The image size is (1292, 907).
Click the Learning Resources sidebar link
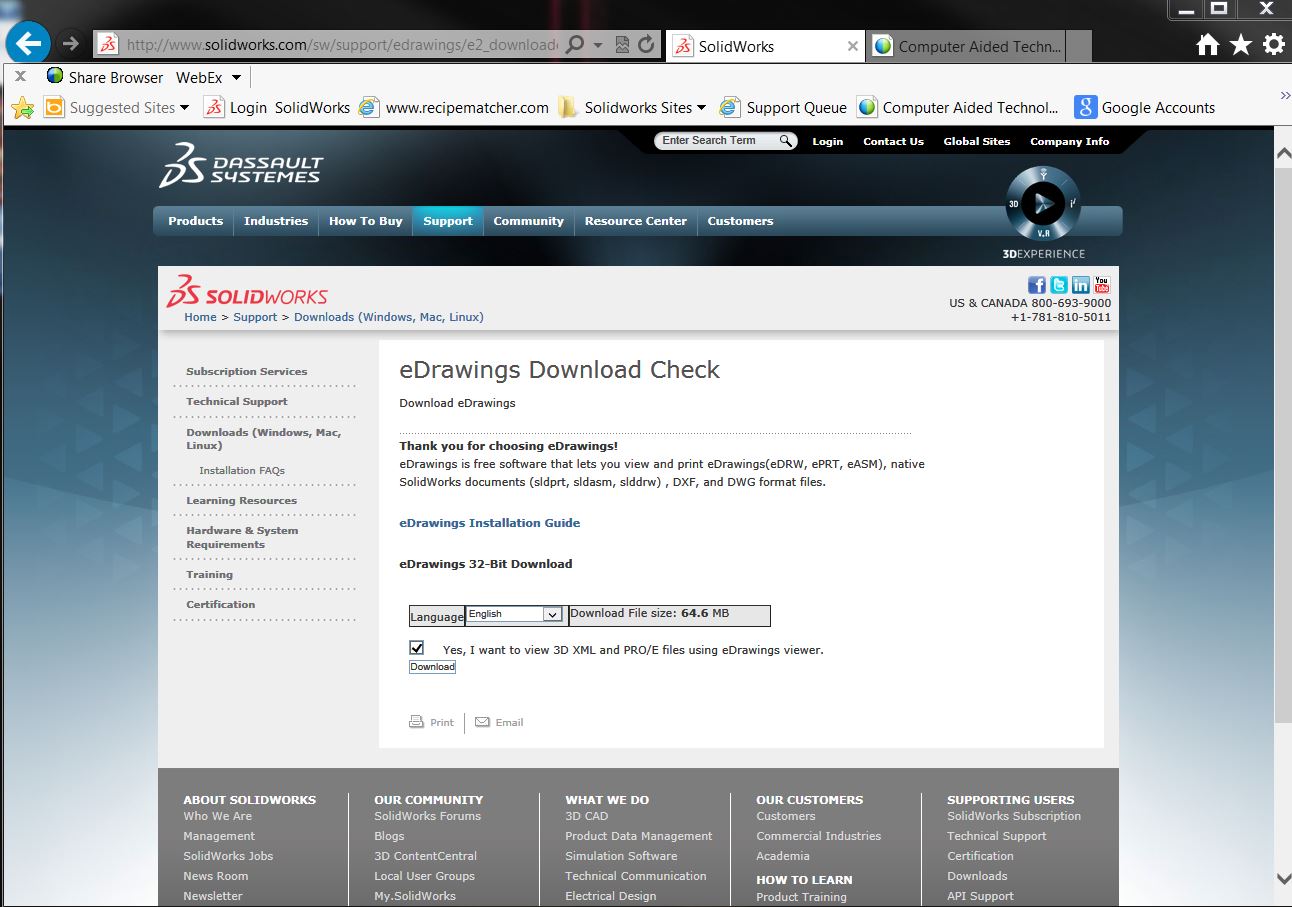click(x=241, y=500)
